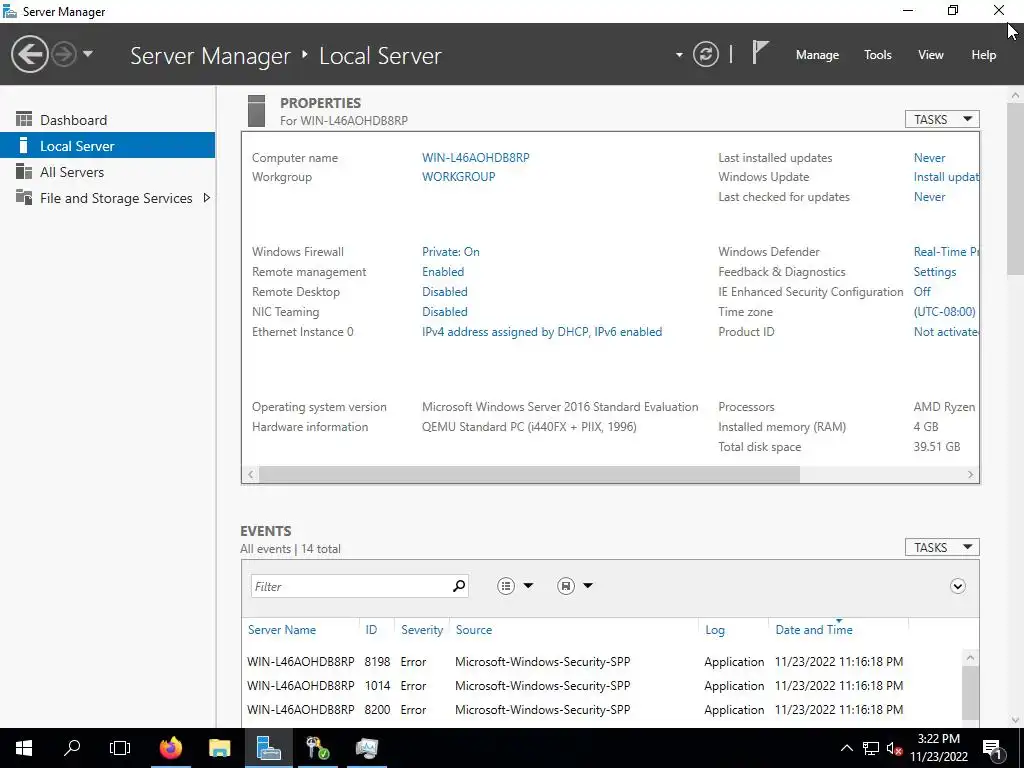
Task: Click the Events Filter input field
Action: (x=351, y=586)
